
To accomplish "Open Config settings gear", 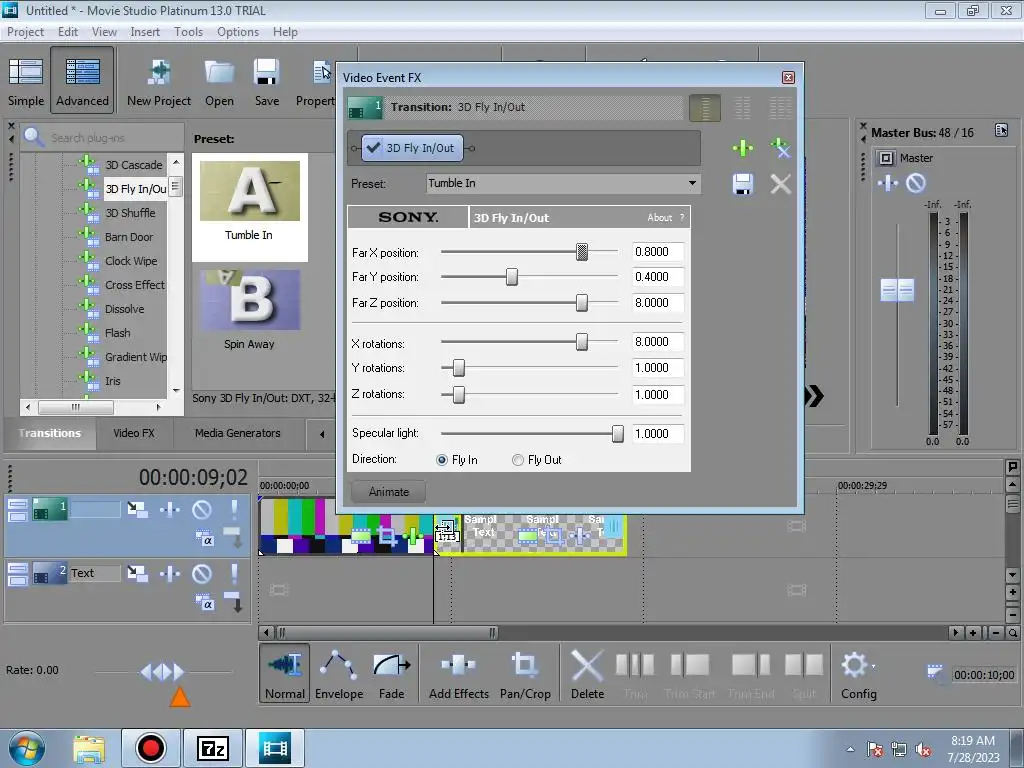I will pos(858,674).
